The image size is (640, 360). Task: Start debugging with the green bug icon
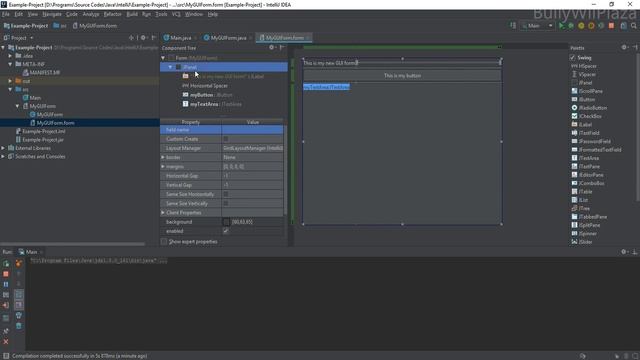571,26
